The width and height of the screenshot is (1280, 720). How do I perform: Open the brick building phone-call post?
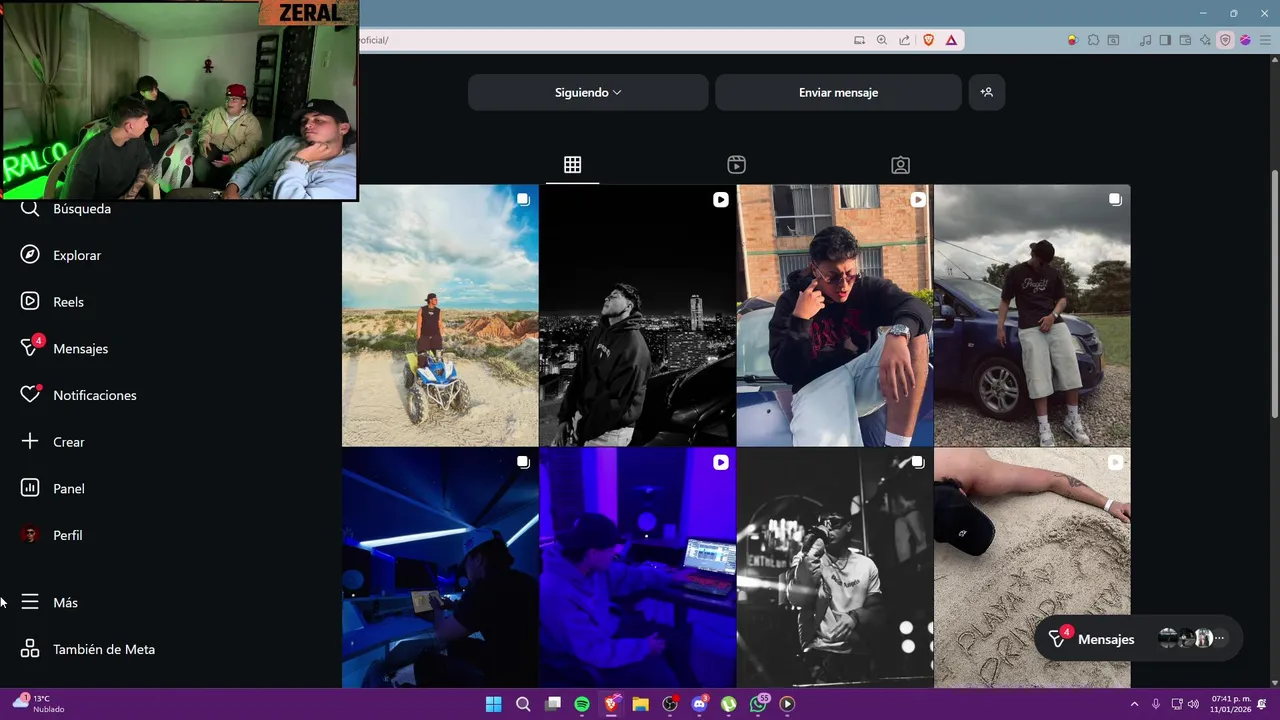(835, 315)
